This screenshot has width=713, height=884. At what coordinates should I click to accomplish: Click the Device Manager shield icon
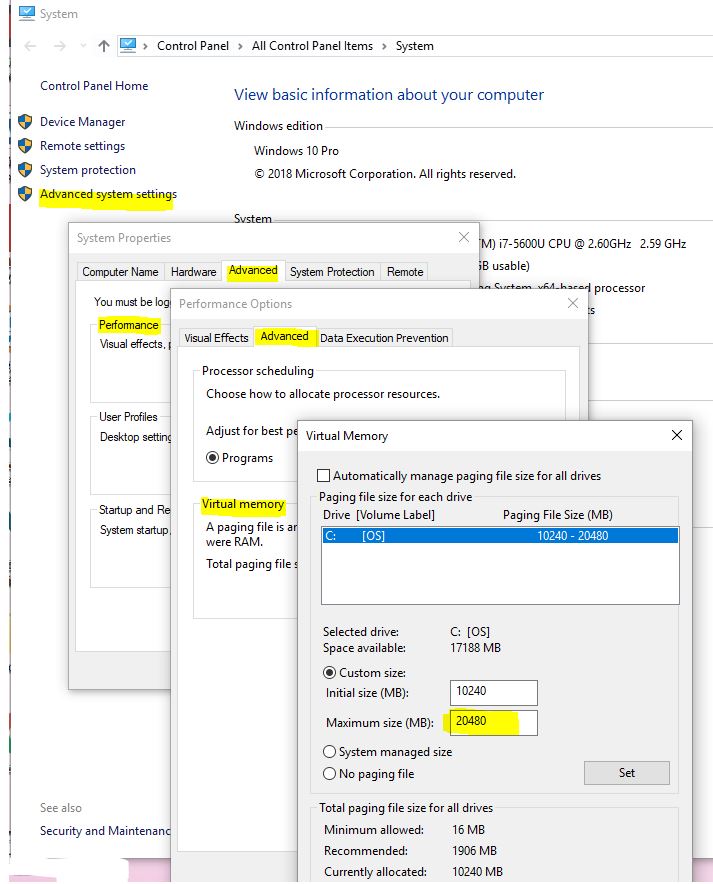tap(25, 122)
